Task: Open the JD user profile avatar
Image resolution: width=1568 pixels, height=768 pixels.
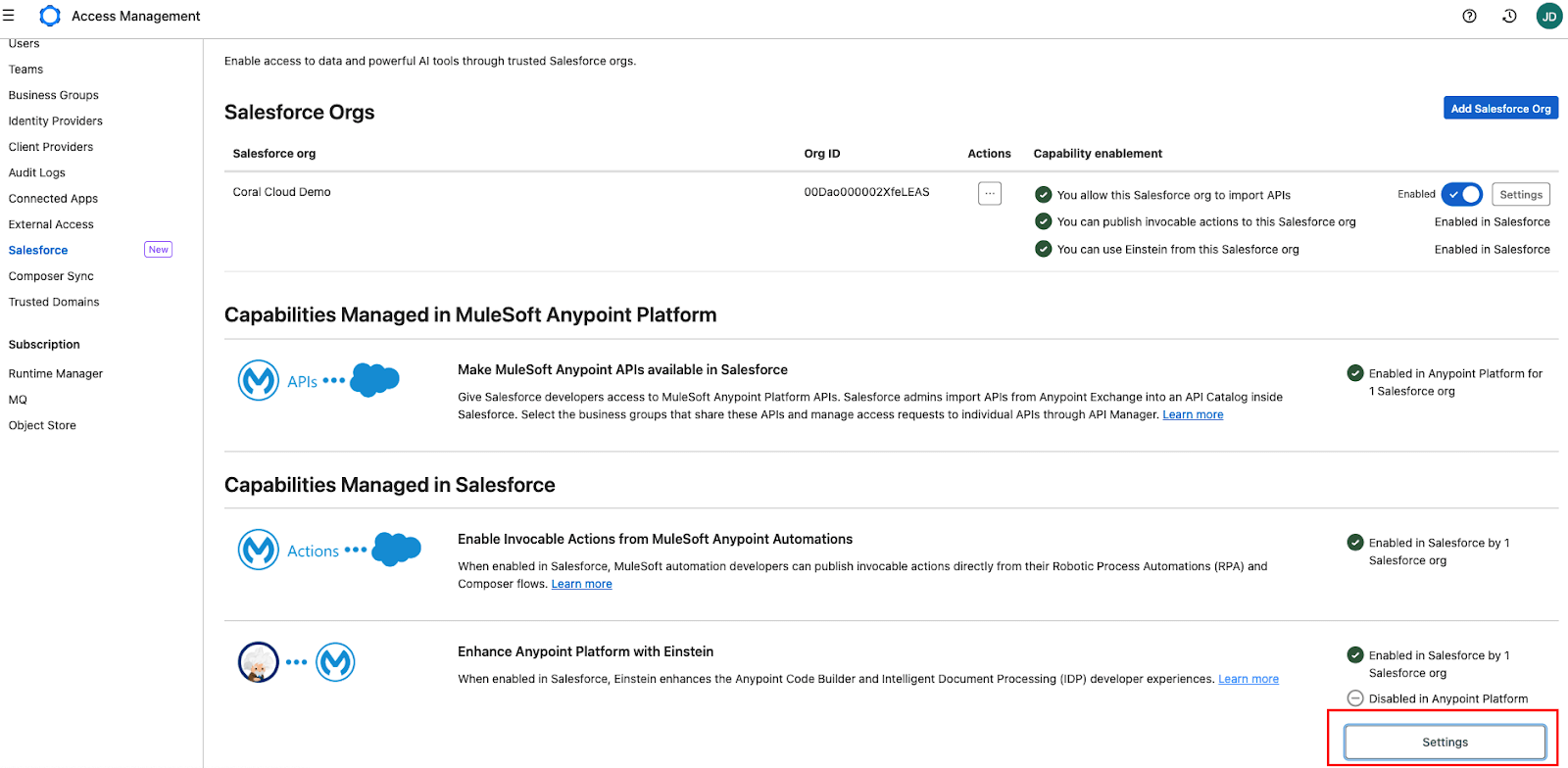Action: tap(1549, 16)
